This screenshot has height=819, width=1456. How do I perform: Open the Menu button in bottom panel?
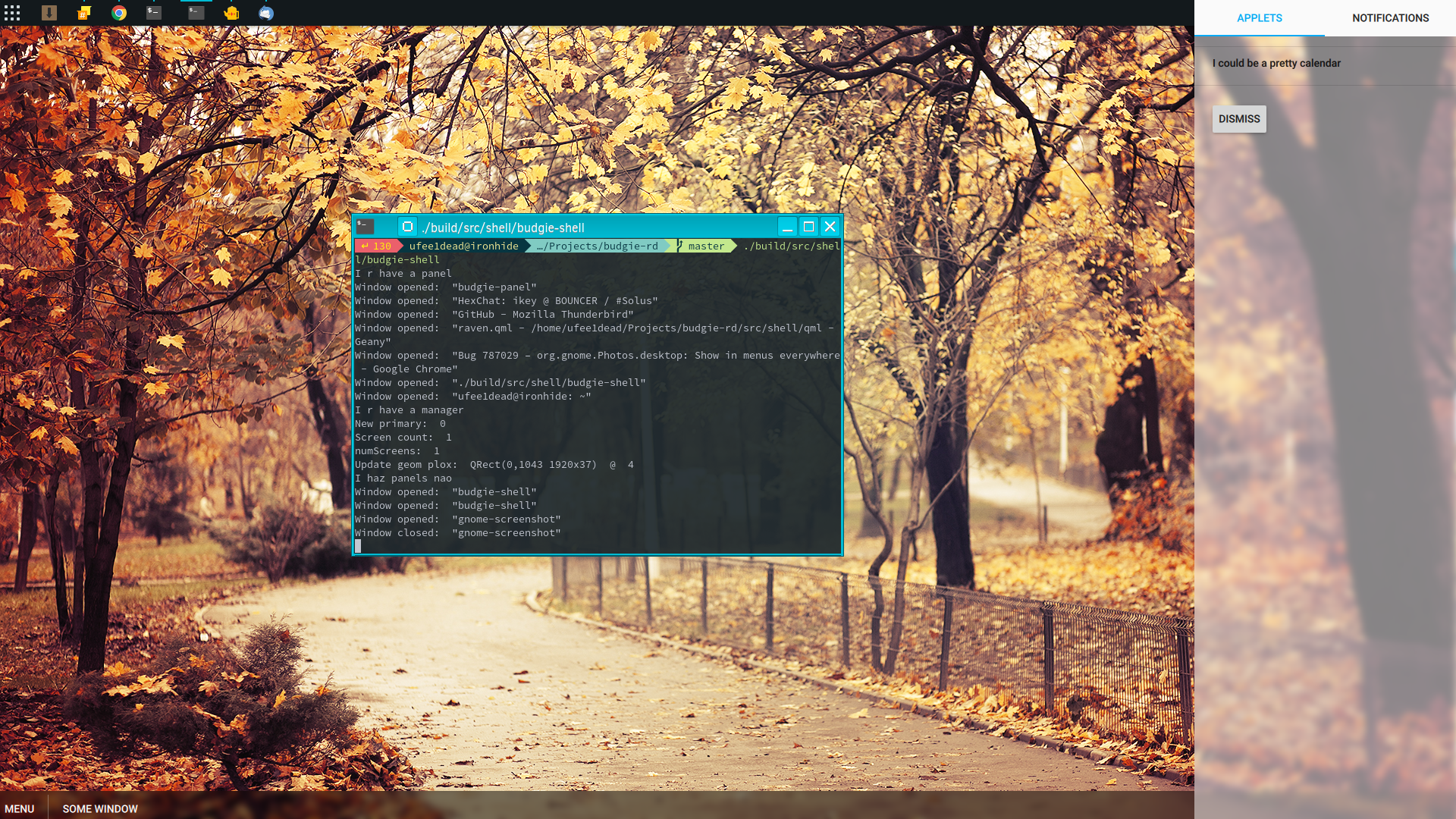[20, 809]
